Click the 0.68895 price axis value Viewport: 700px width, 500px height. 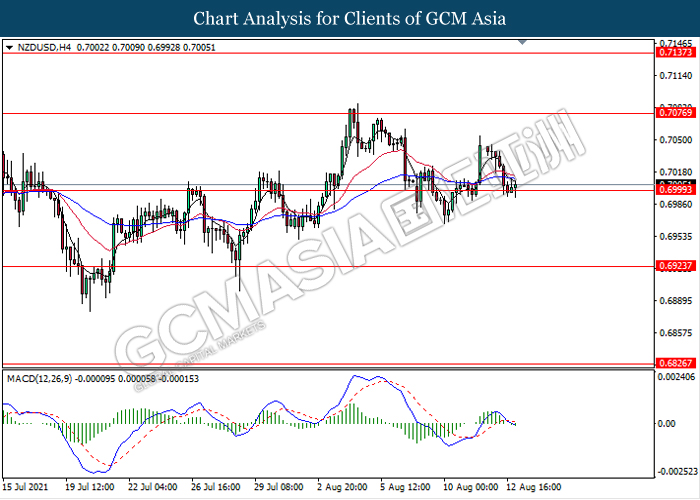click(x=676, y=301)
